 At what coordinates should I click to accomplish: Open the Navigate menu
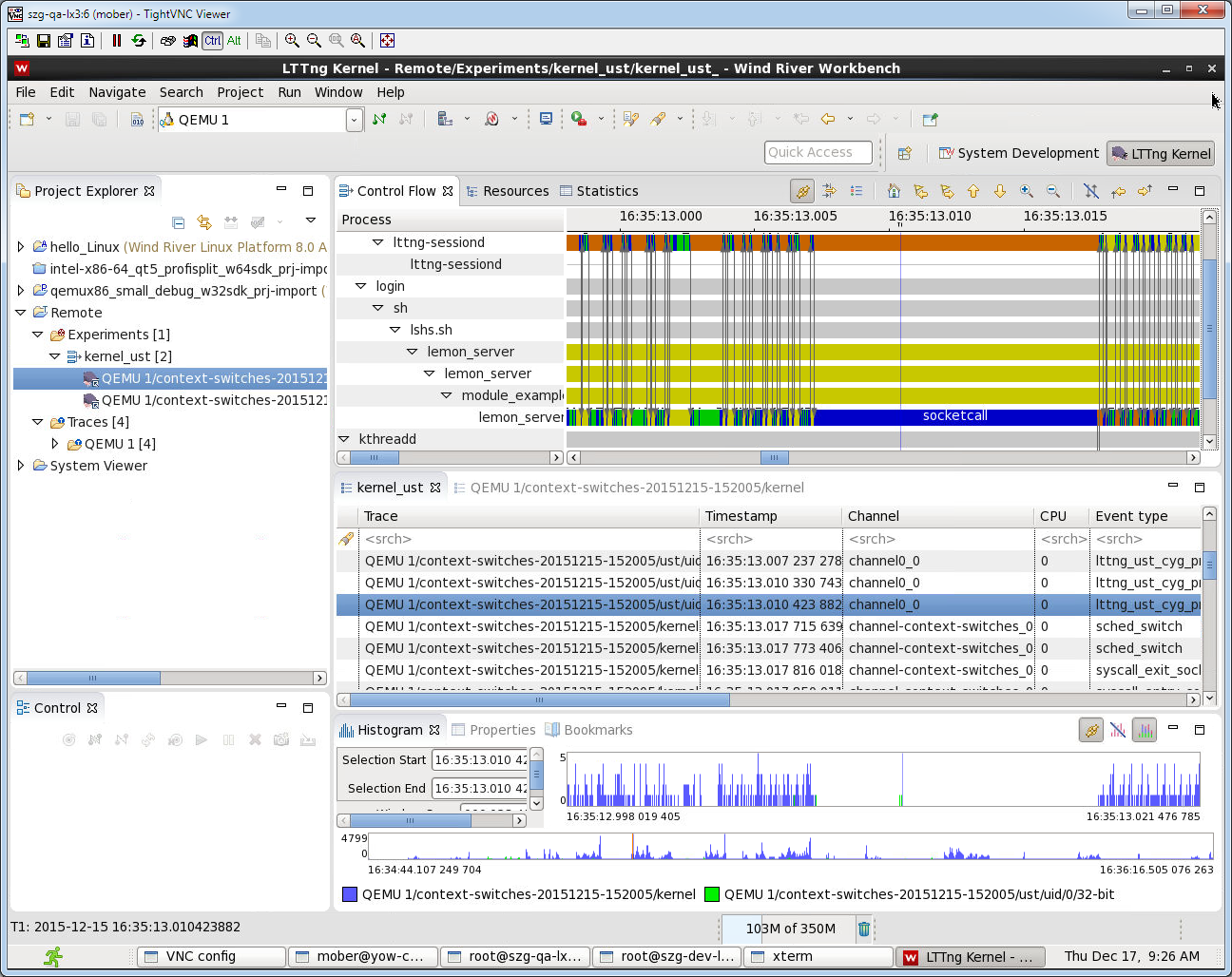pos(117,92)
